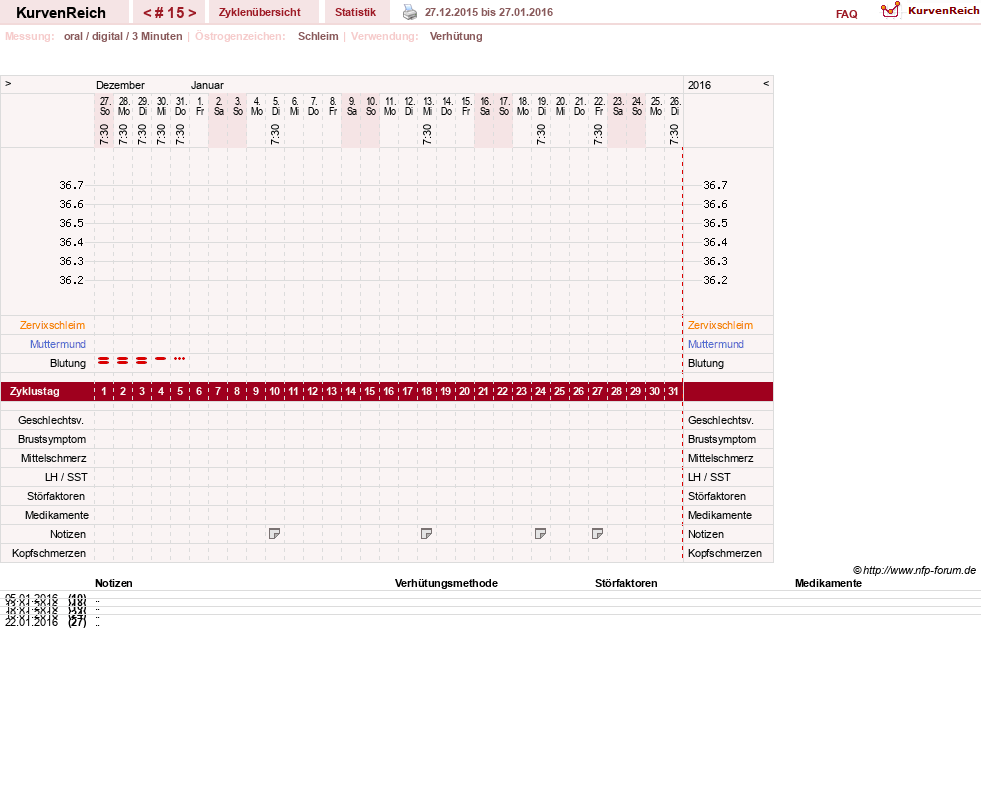This screenshot has width=981, height=802.
Task: Click the Dezember month label
Action: pos(120,85)
